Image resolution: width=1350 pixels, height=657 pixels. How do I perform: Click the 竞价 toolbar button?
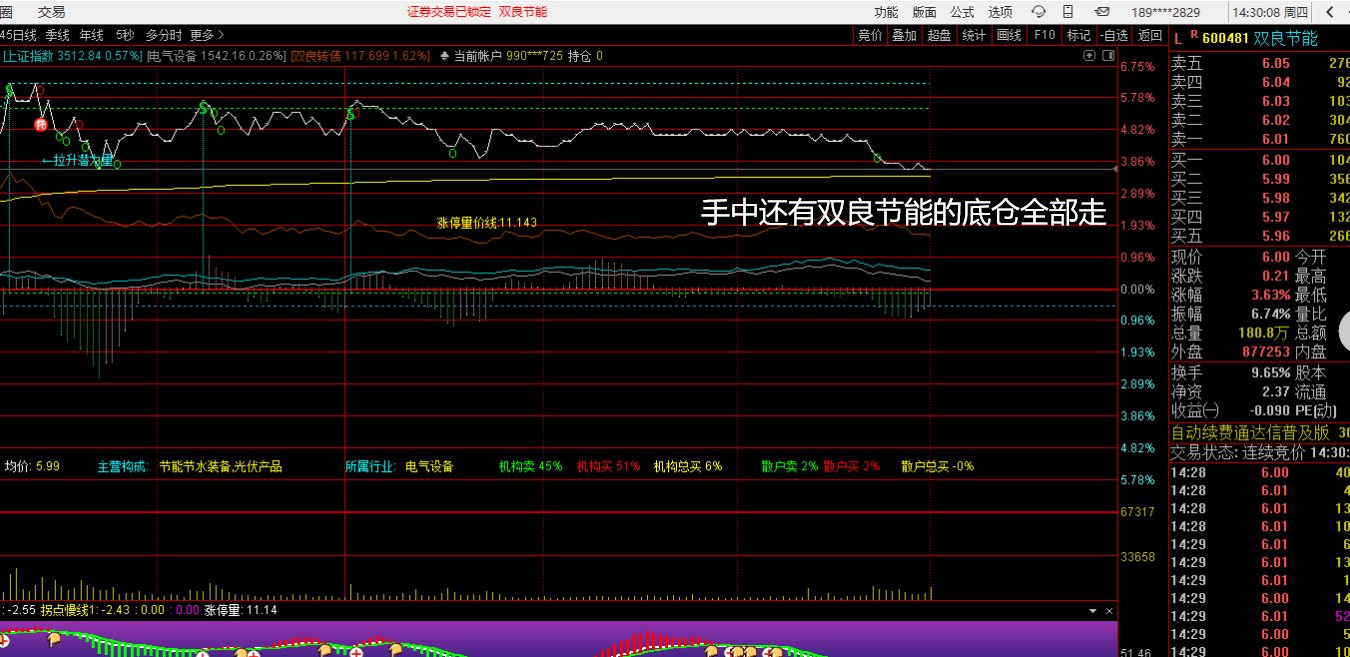click(x=870, y=35)
